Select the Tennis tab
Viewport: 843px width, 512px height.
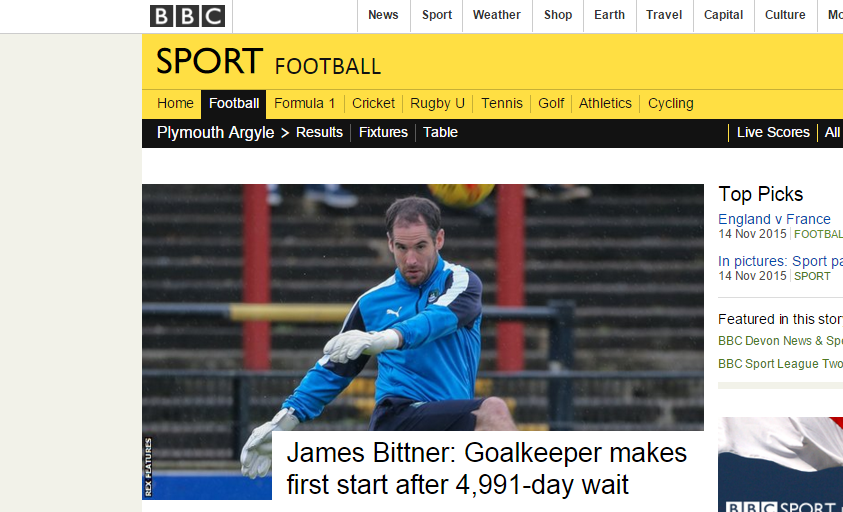pyautogui.click(x=502, y=103)
